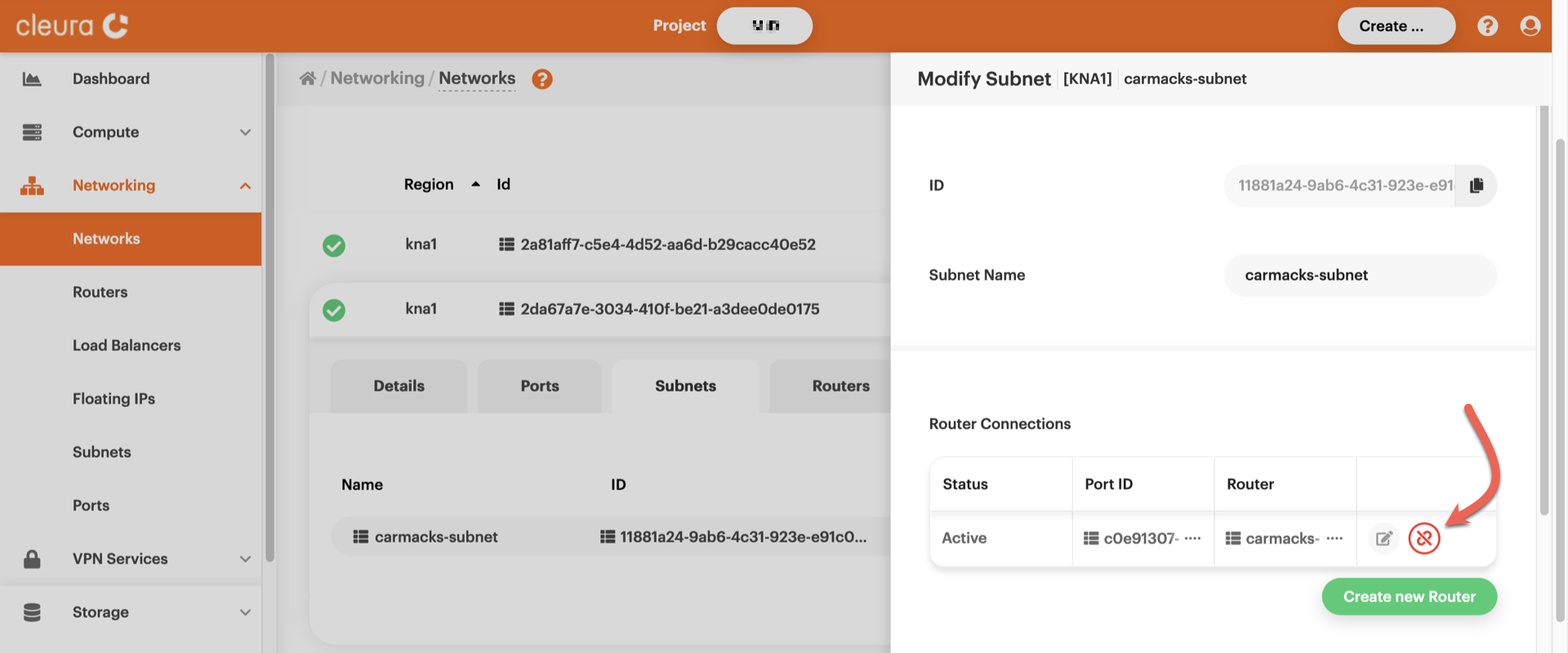Expand the Storage sidebar section
This screenshot has height=653, width=1568.
click(x=244, y=612)
